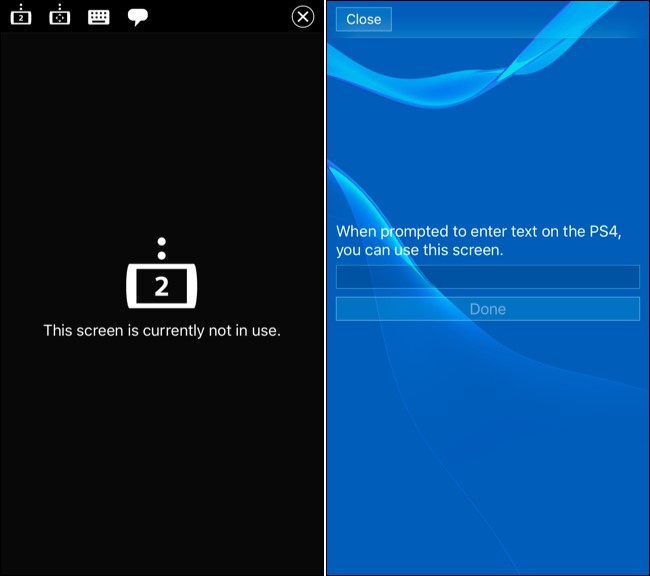650x576 pixels.
Task: Open the comment speech bubble icon
Action: tap(138, 17)
